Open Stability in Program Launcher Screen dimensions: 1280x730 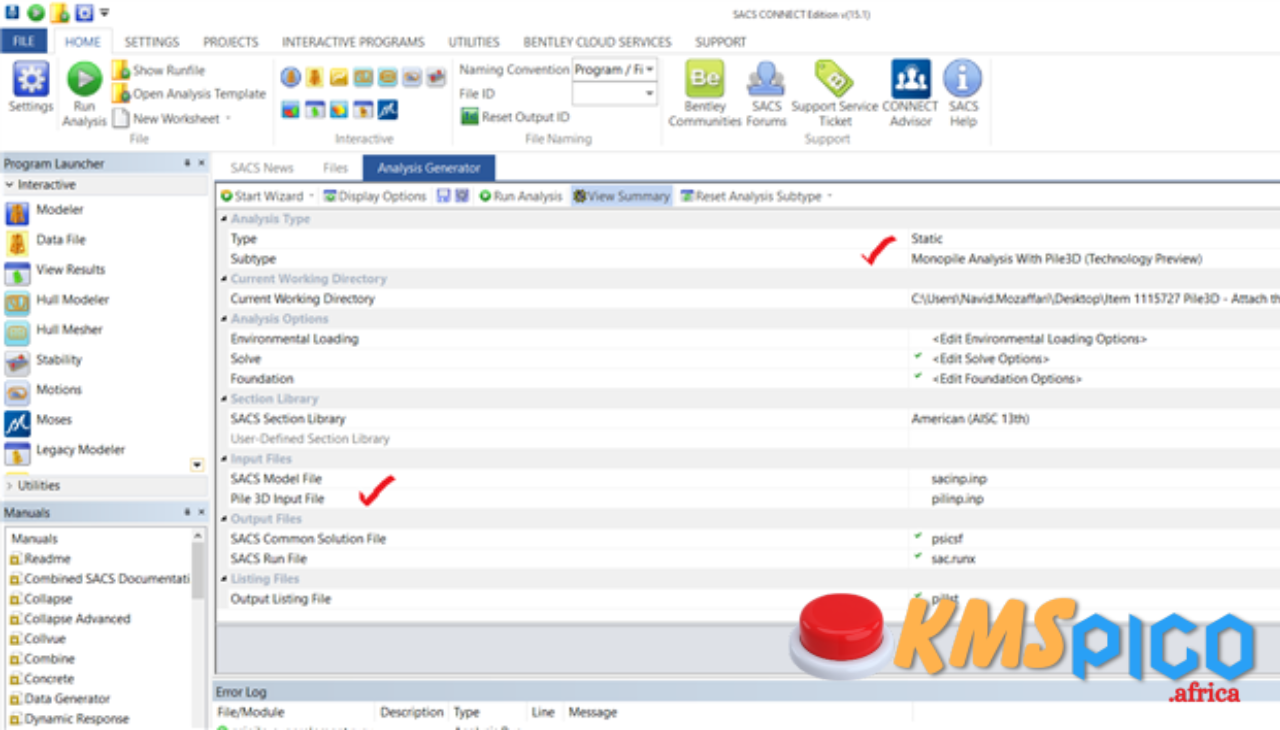coord(45,361)
